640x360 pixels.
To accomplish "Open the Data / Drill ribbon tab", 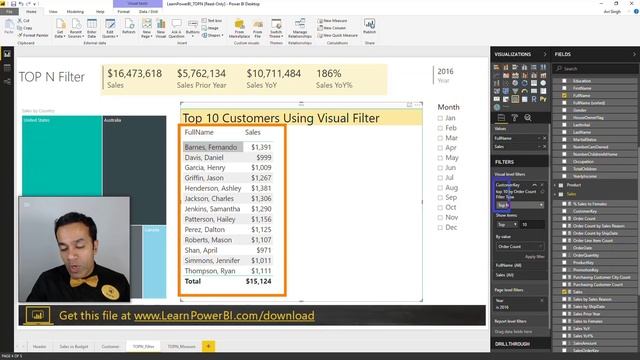I will [x=149, y=12].
